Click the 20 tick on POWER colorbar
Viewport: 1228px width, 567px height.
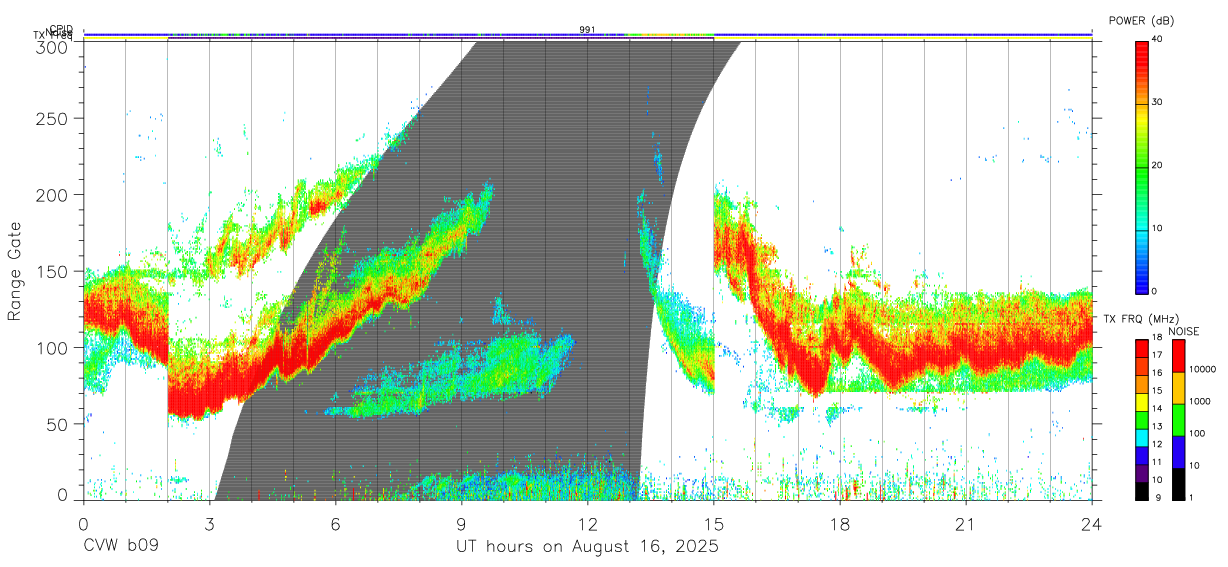tap(1158, 165)
